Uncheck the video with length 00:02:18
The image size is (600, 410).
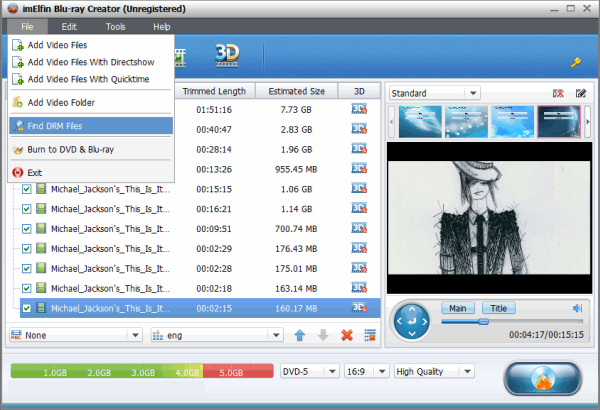[26, 289]
